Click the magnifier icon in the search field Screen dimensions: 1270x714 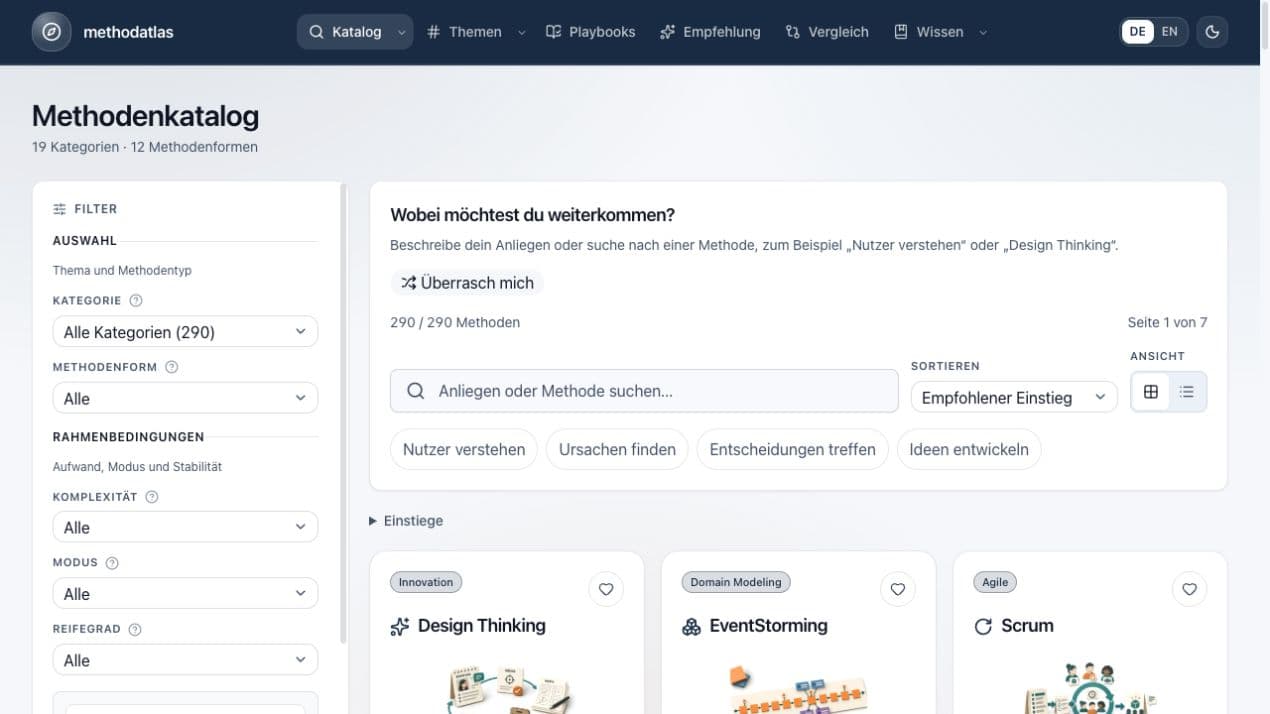coord(416,391)
